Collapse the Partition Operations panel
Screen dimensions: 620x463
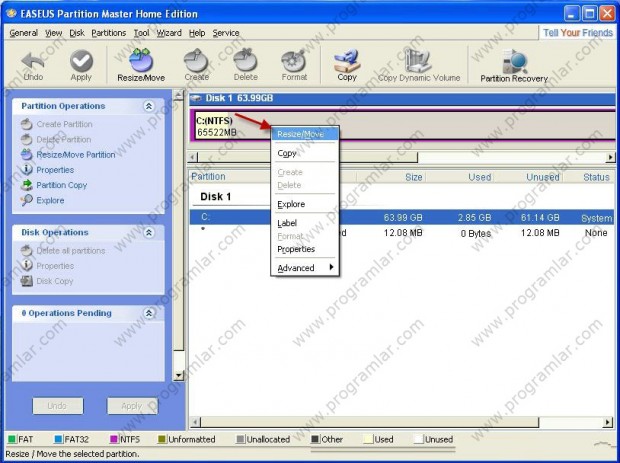149,106
